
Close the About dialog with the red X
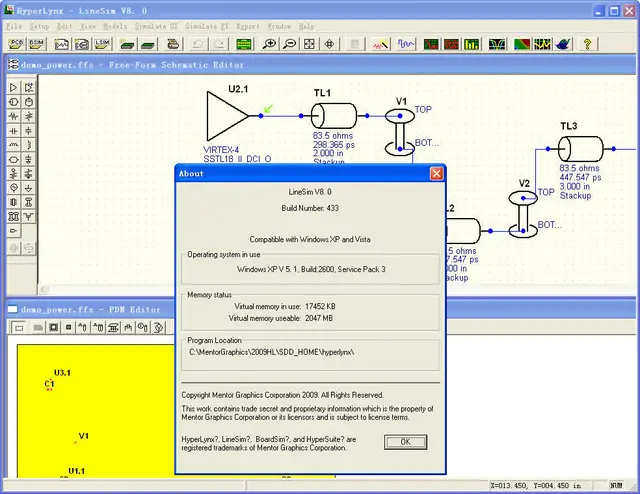coord(436,174)
